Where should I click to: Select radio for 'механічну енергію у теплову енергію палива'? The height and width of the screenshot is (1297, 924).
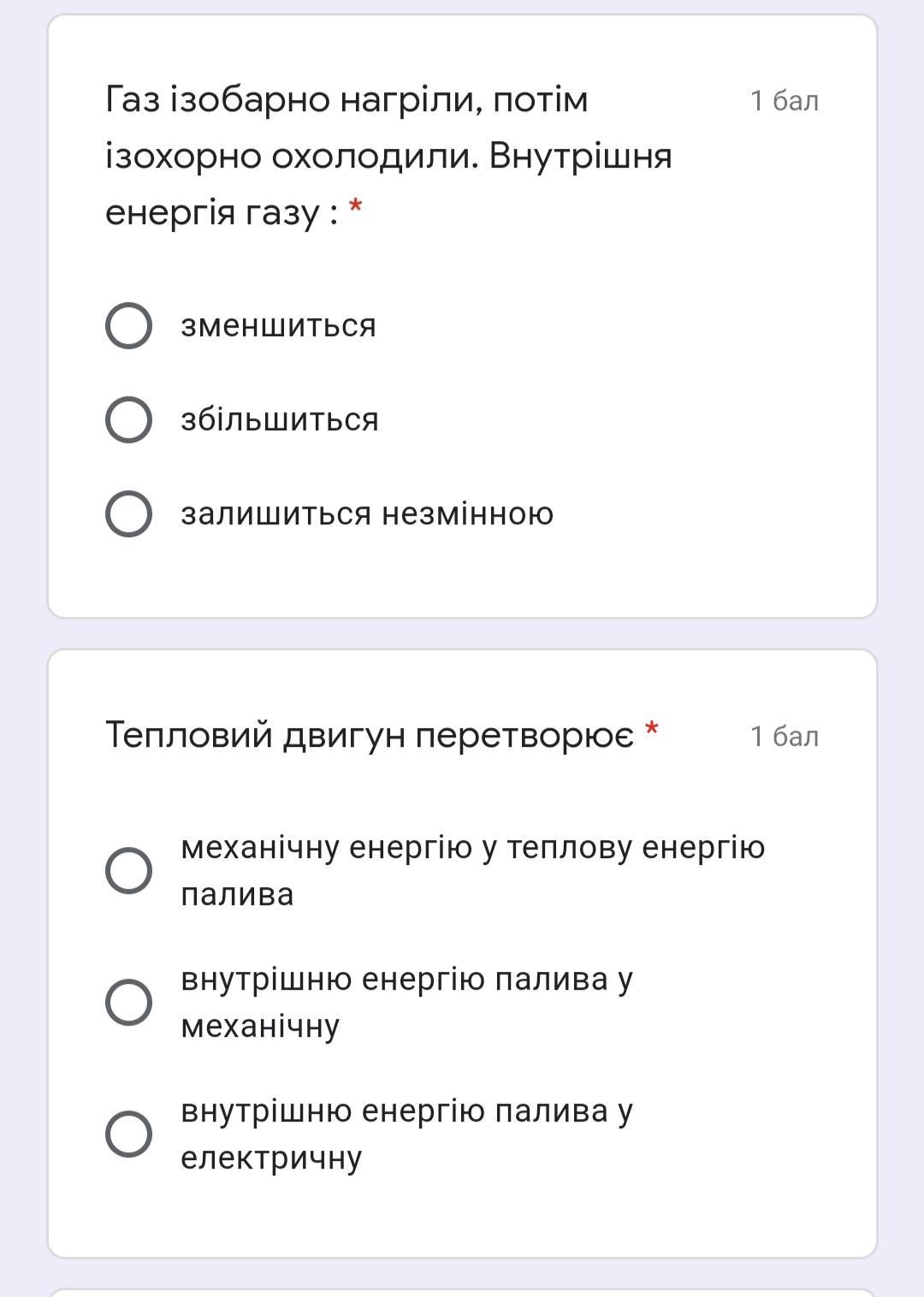pyautogui.click(x=128, y=870)
